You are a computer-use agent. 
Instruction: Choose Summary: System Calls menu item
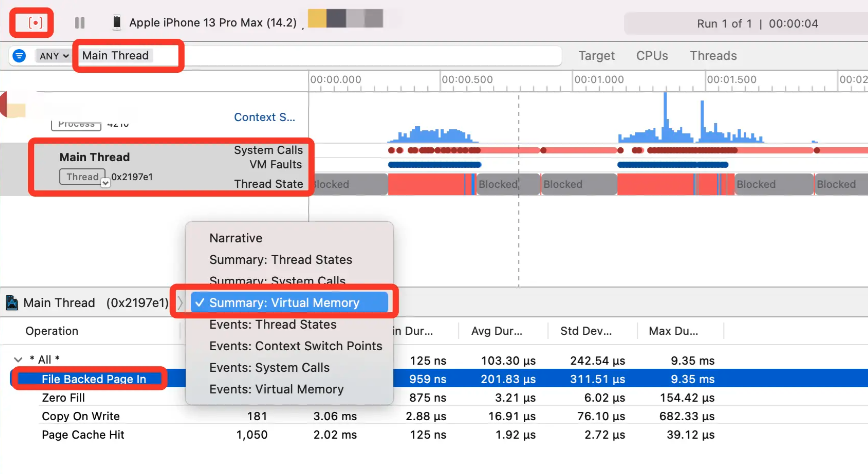tap(277, 280)
